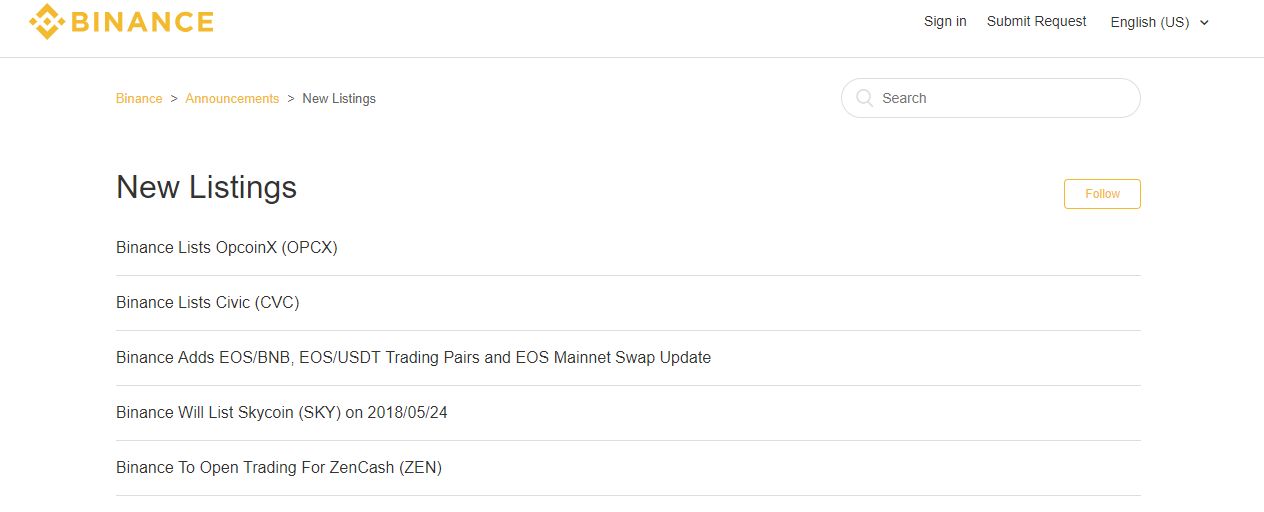Open ZenCash (ZEN) trading announcement

pos(279,467)
